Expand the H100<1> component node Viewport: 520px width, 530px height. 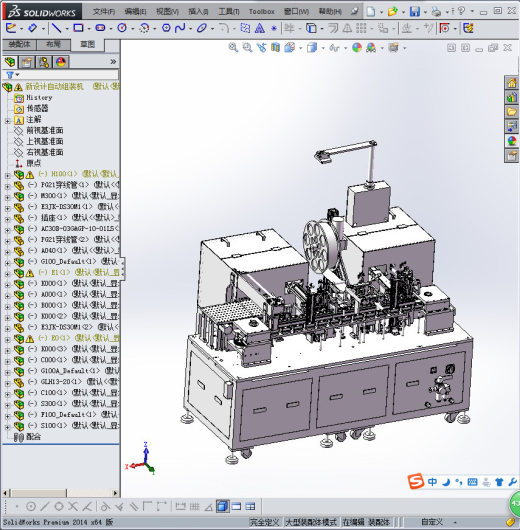tap(7, 175)
